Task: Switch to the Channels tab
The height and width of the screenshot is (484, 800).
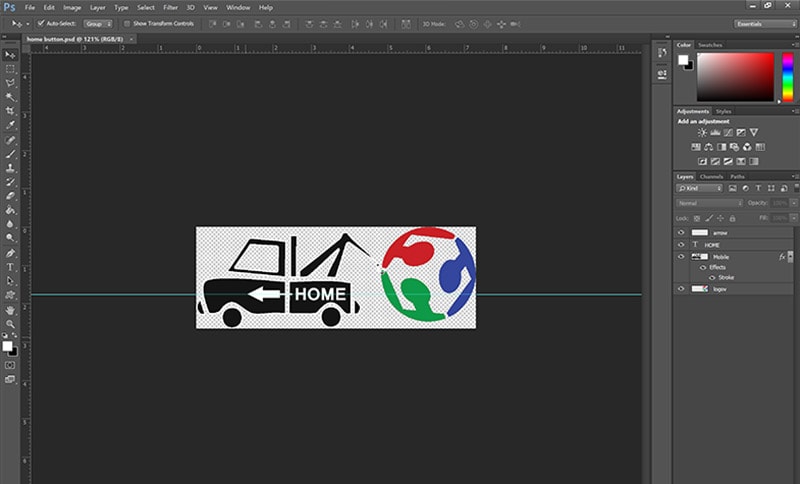Action: pos(711,176)
